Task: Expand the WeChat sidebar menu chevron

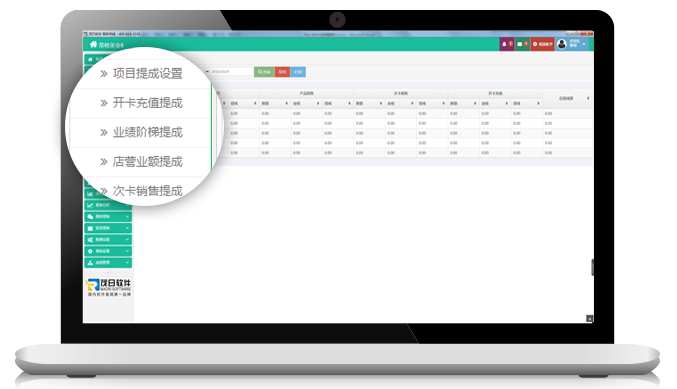Action: [127, 217]
